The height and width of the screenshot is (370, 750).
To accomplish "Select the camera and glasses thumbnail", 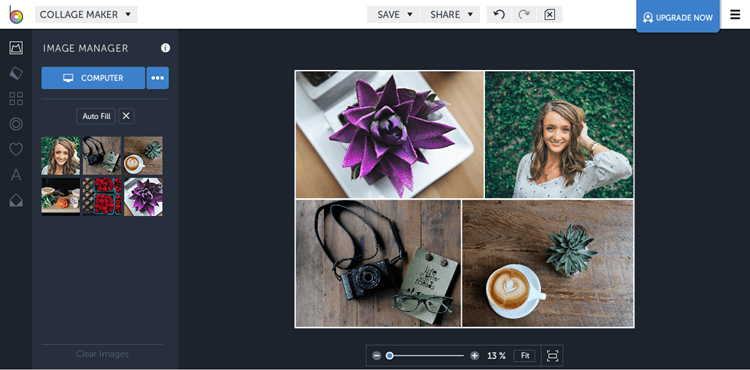I will tap(102, 156).
